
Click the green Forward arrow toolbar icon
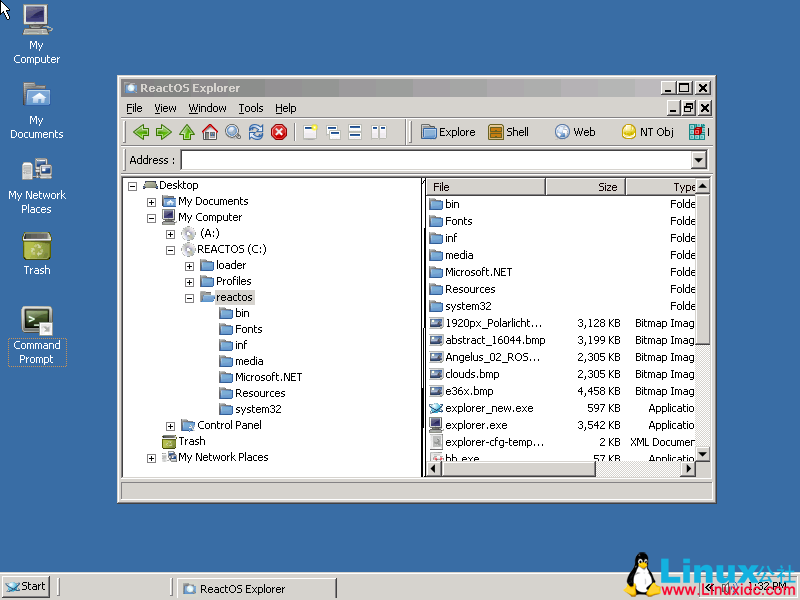164,132
